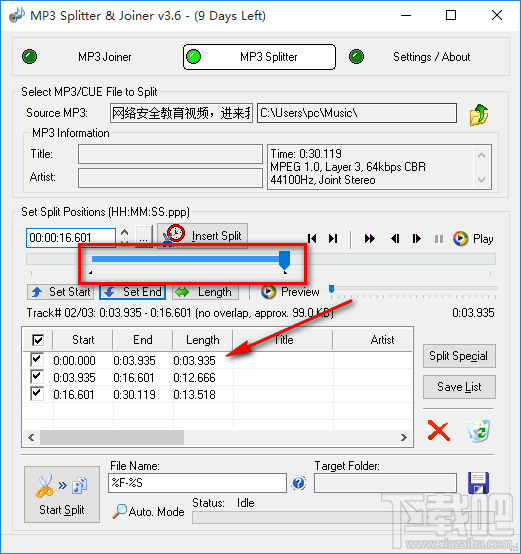Increase split position time with up arrow
521x554 pixels.
pyautogui.click(x=124, y=232)
